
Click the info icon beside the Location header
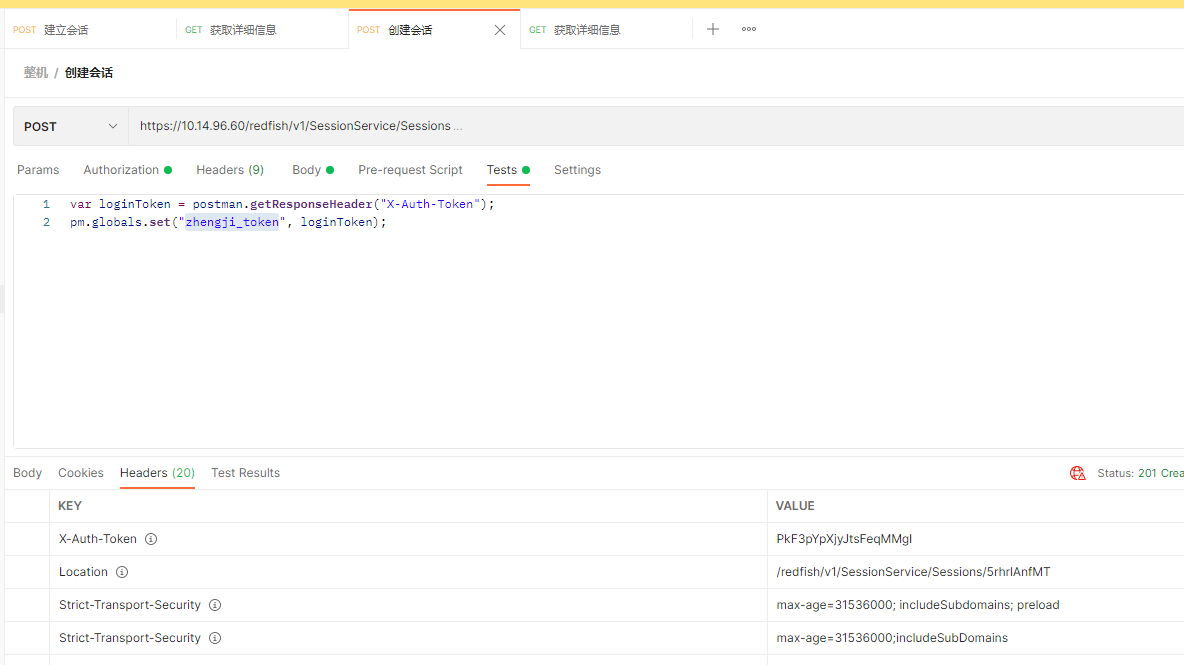click(x=122, y=571)
